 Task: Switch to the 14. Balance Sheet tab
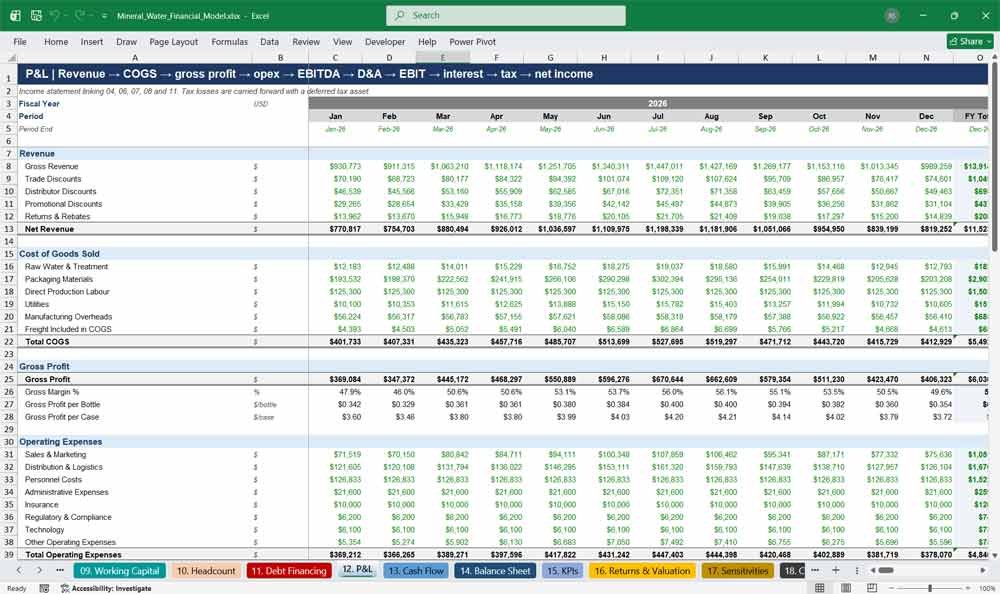pos(495,571)
